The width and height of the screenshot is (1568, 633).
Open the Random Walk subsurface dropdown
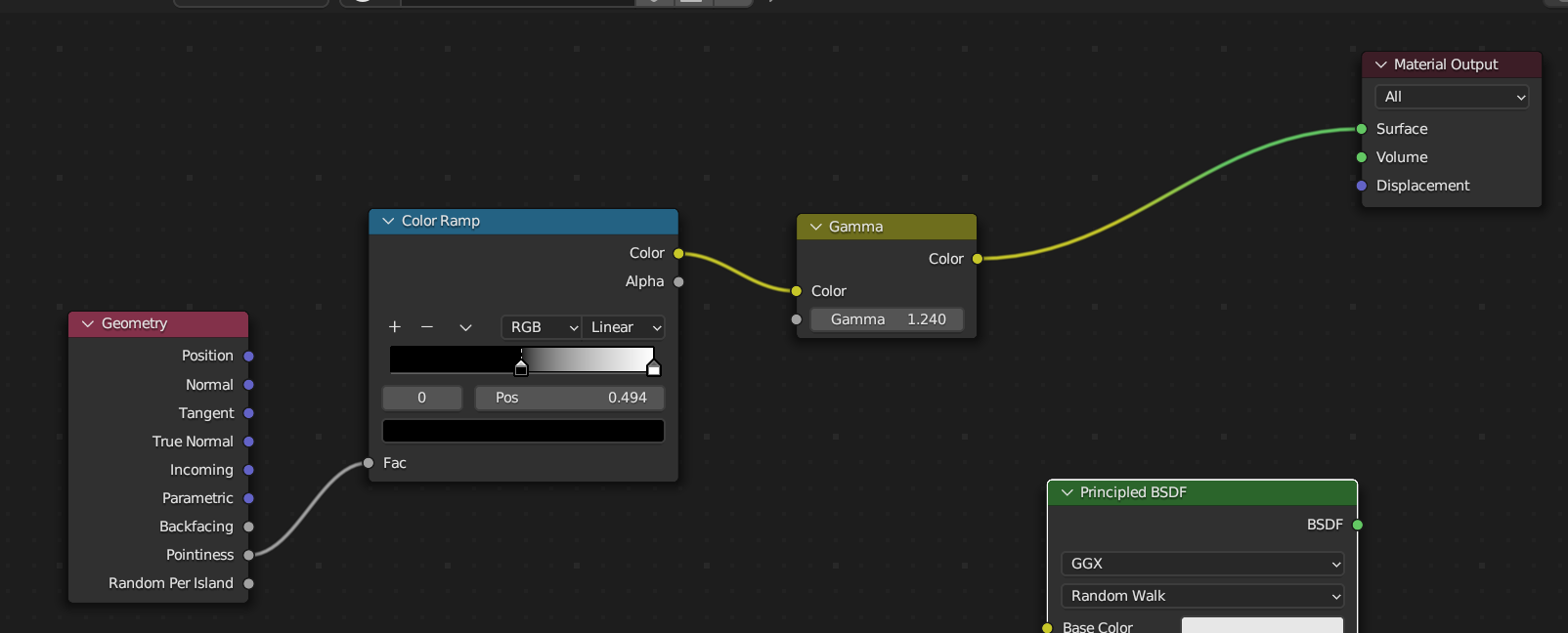coord(1202,596)
